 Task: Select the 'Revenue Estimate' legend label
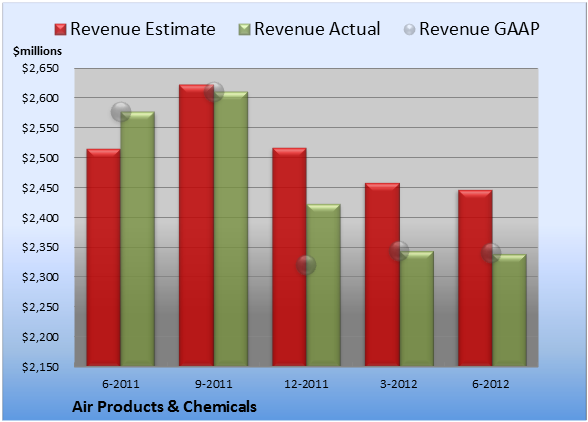tap(143, 29)
